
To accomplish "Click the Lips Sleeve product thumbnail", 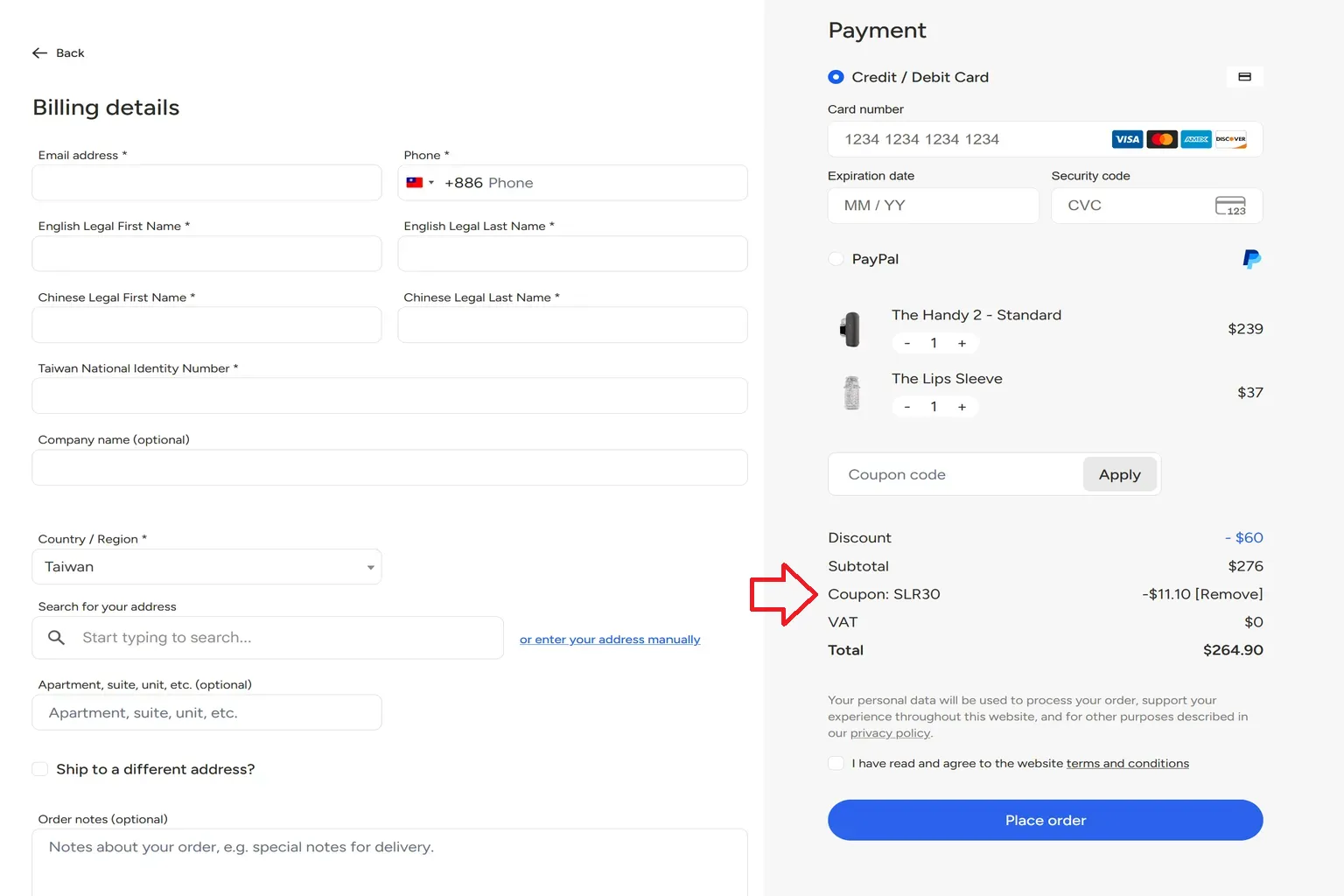I will coord(851,393).
